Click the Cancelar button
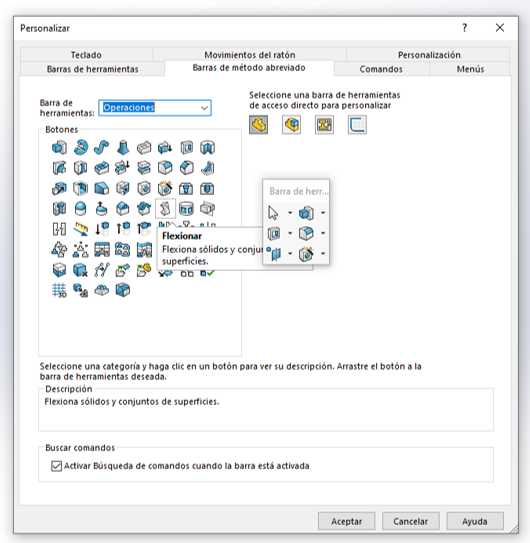Viewport: 530px width, 543px height. coord(410,521)
